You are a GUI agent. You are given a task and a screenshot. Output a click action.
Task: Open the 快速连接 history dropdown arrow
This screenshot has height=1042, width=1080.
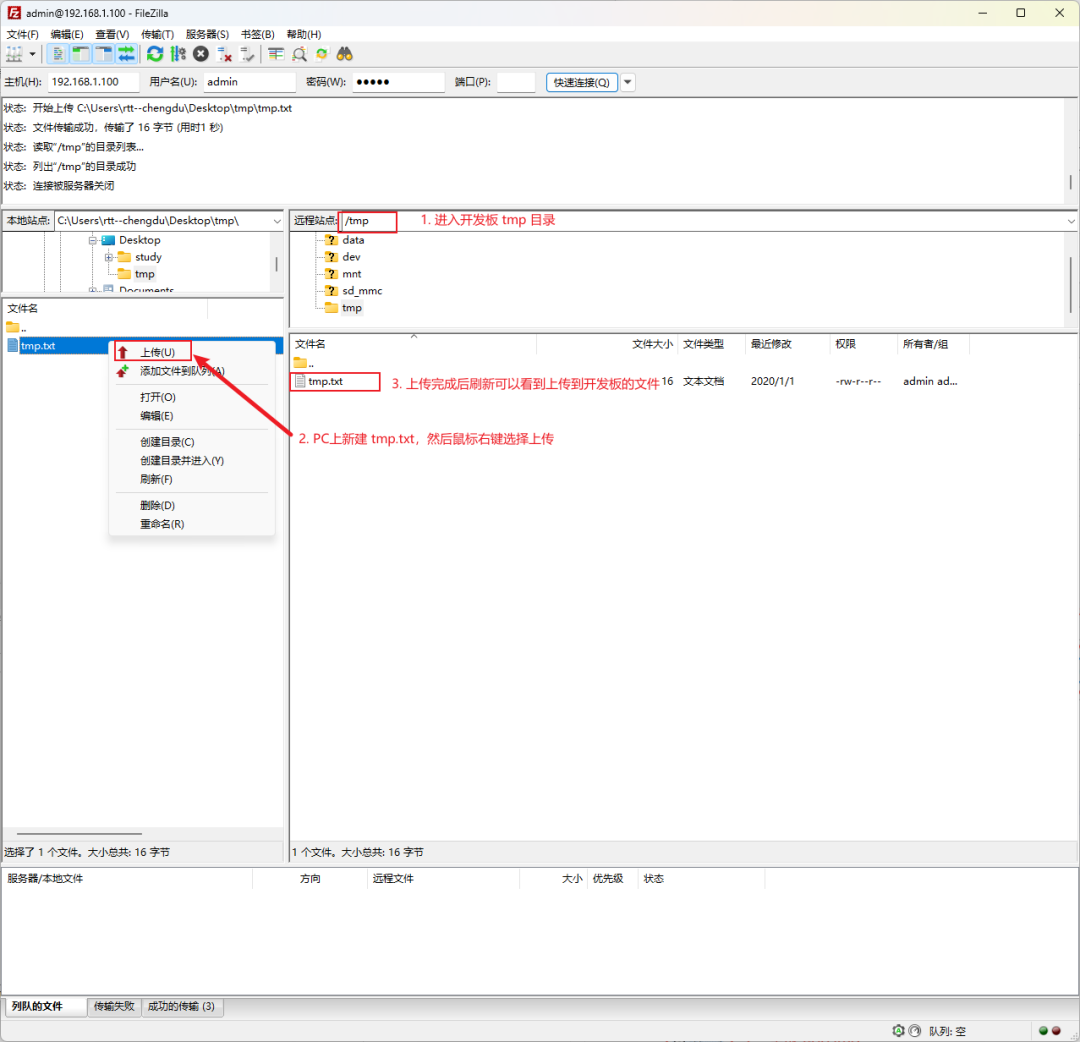(628, 82)
